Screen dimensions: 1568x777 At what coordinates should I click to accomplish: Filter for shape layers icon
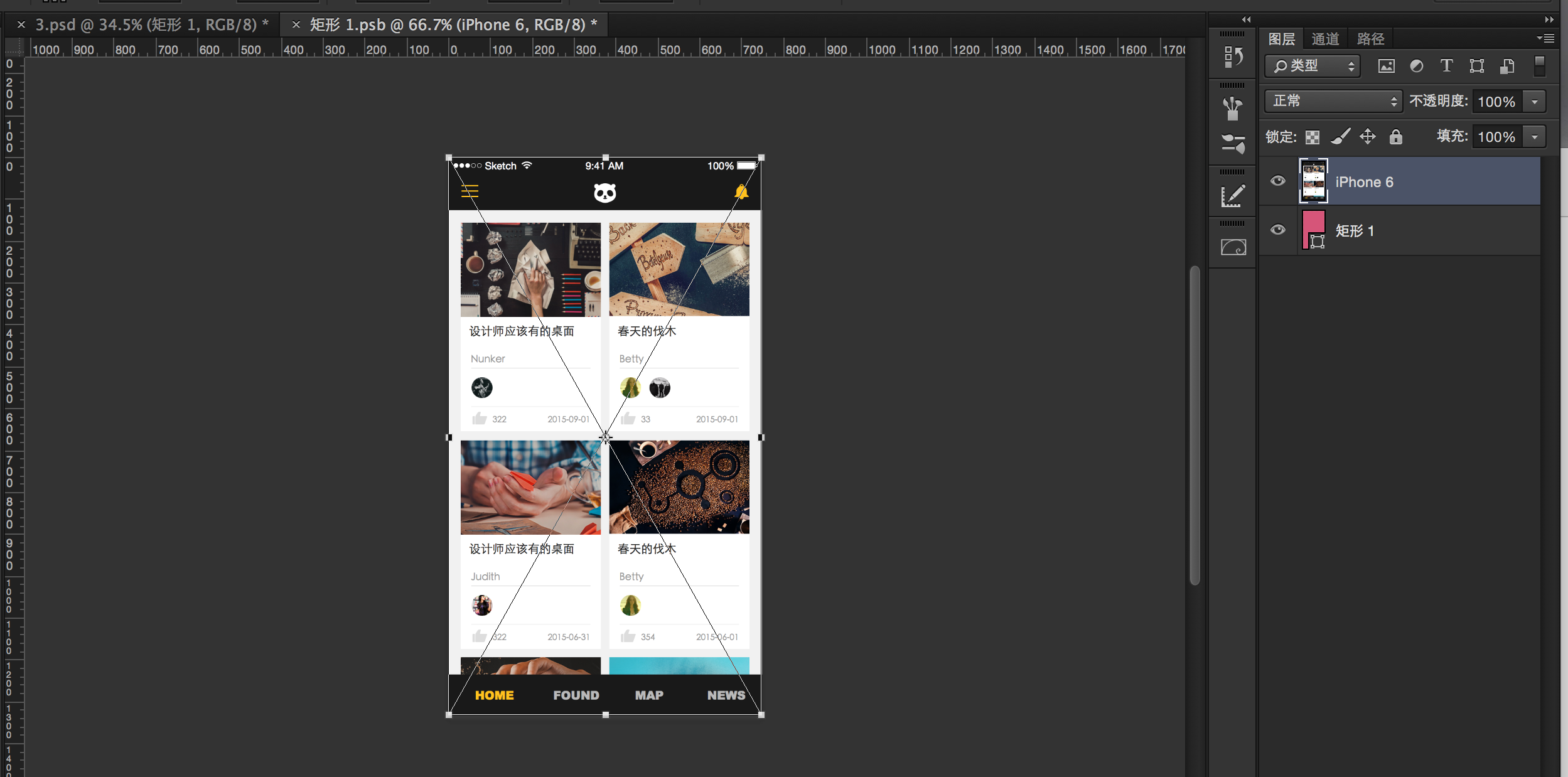tap(1476, 66)
